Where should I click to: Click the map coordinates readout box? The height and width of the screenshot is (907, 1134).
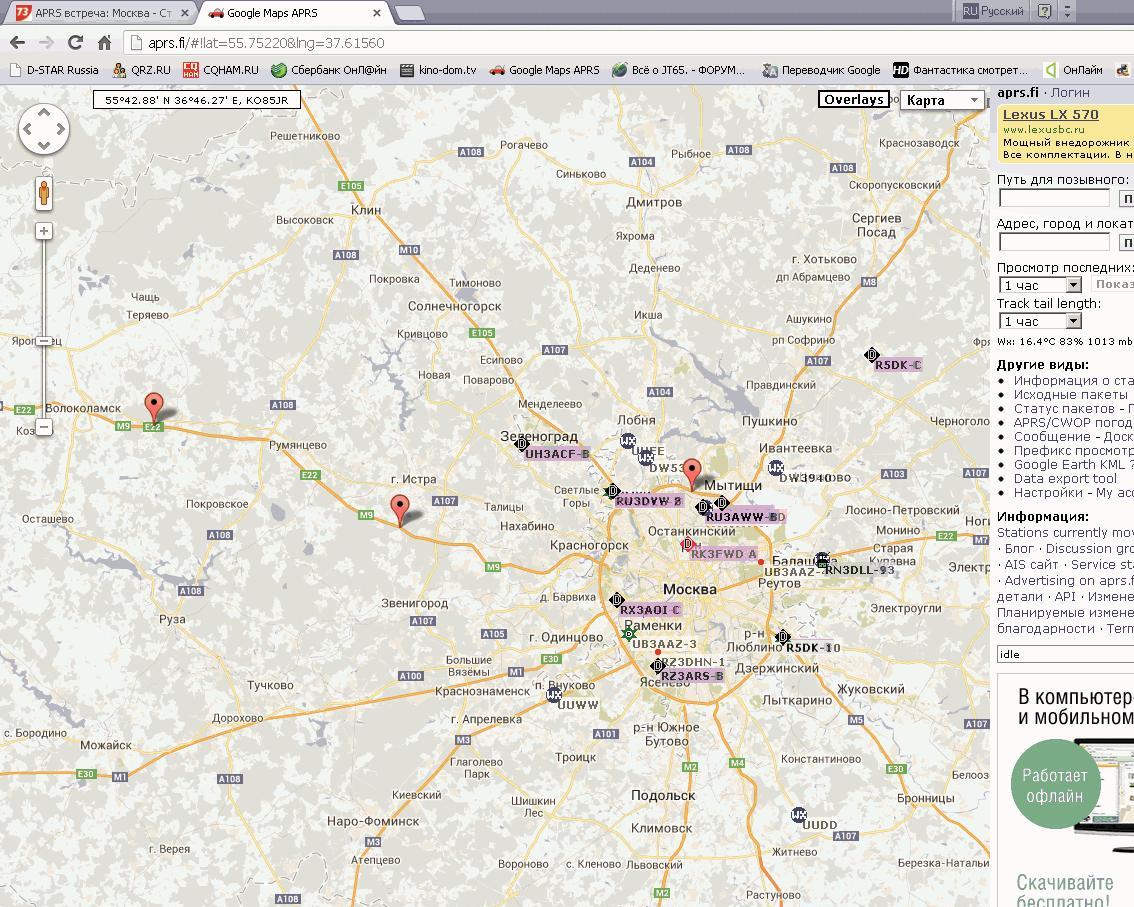[x=197, y=100]
